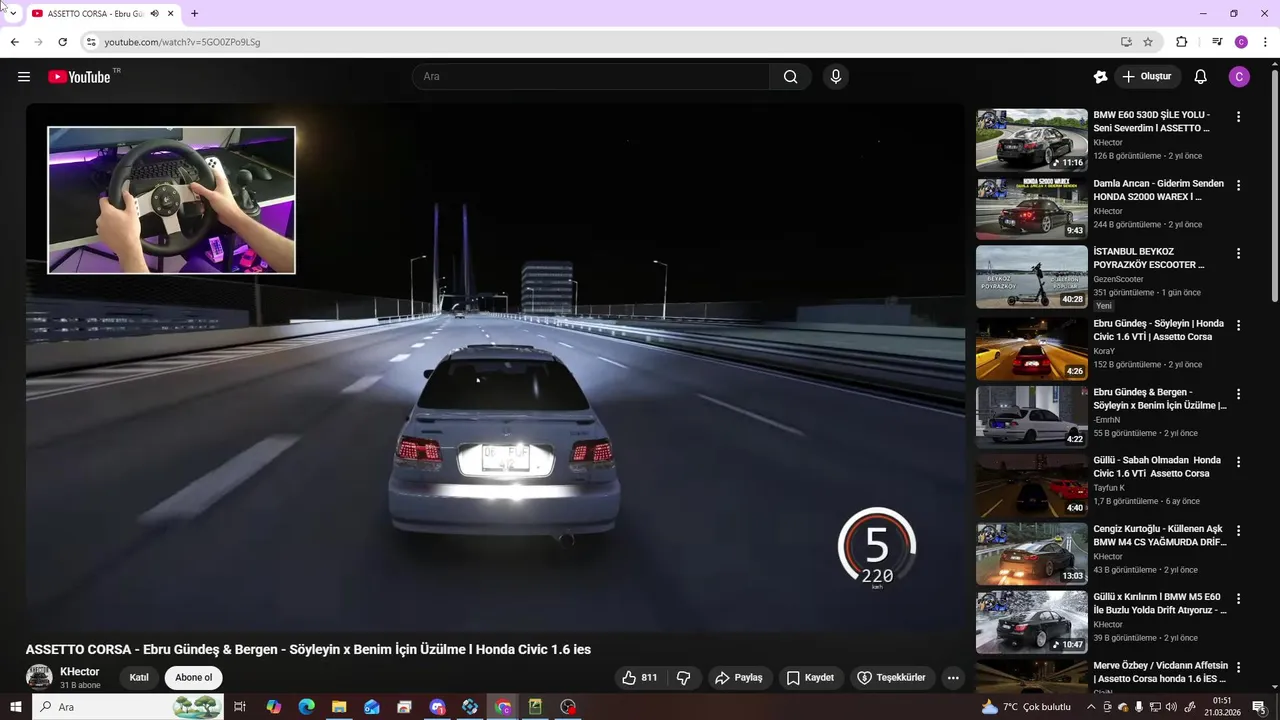Viewport: 1280px width, 720px height.
Task: Open options for BMW E60 530D video
Action: pyautogui.click(x=1238, y=117)
